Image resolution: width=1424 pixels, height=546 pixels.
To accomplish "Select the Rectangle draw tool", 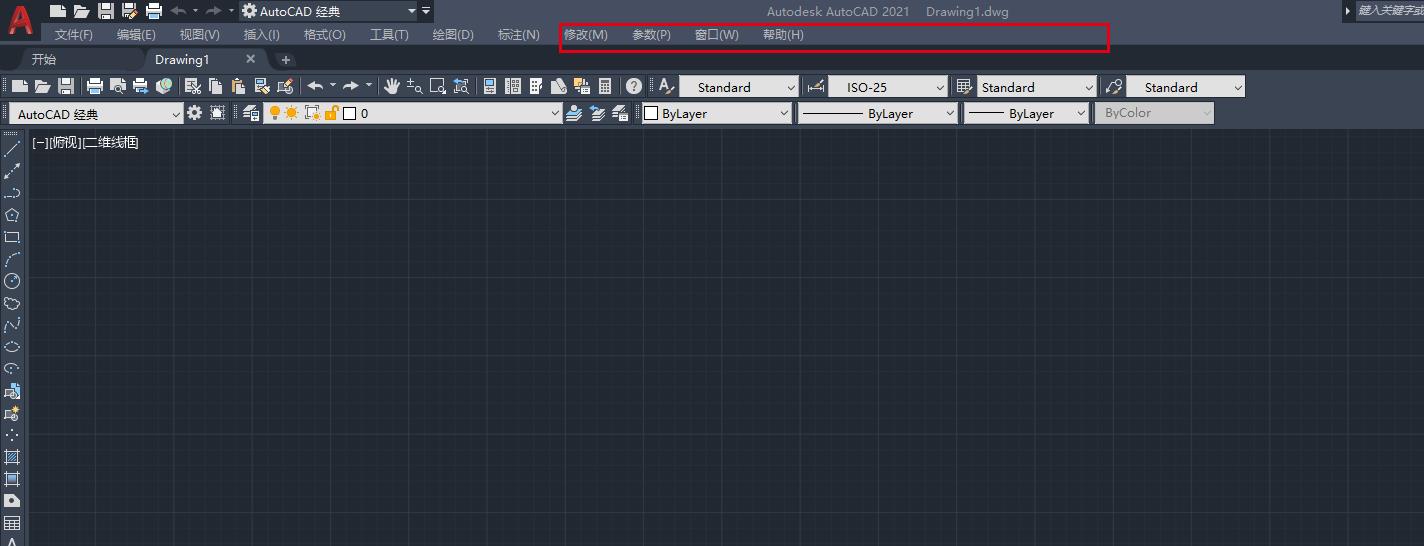I will tap(12, 237).
